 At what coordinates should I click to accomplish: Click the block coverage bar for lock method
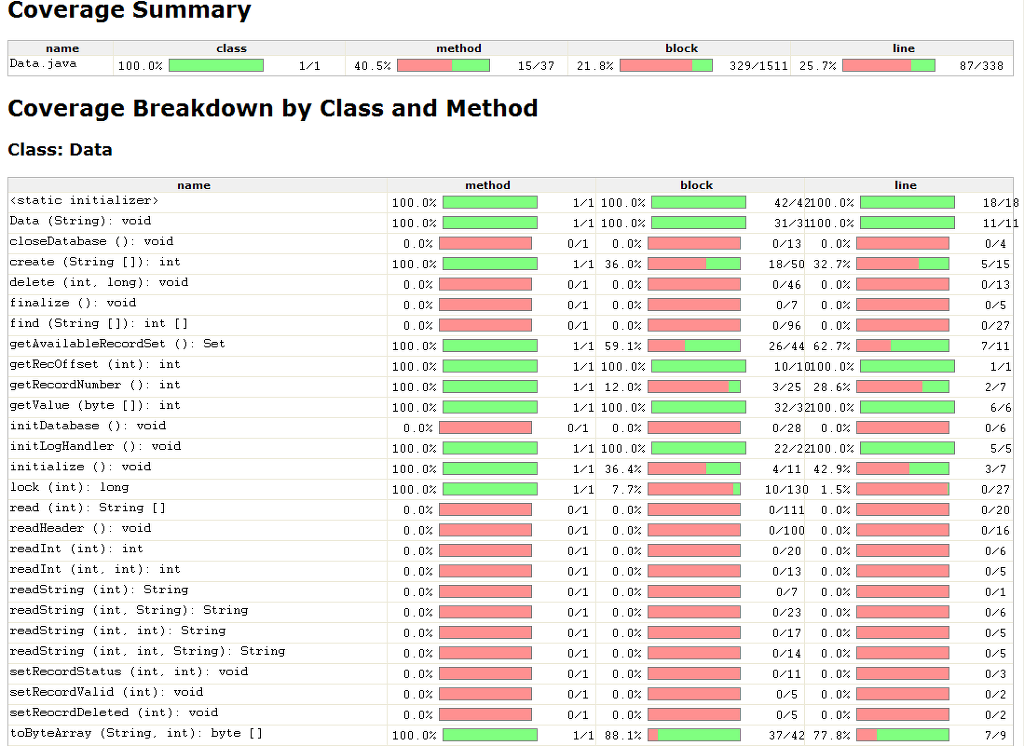point(694,489)
